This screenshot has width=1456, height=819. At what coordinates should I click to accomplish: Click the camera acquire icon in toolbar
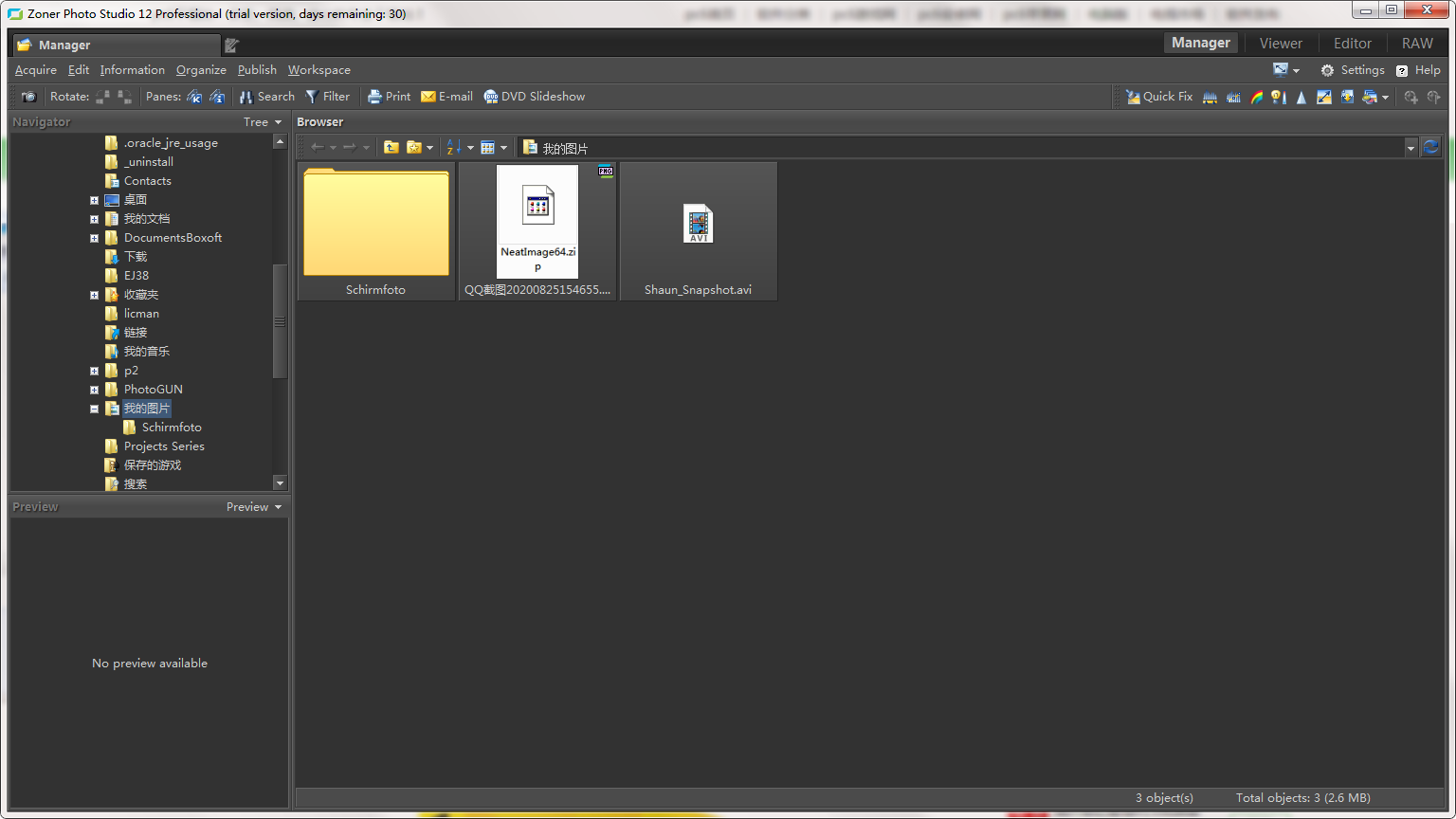click(x=29, y=97)
